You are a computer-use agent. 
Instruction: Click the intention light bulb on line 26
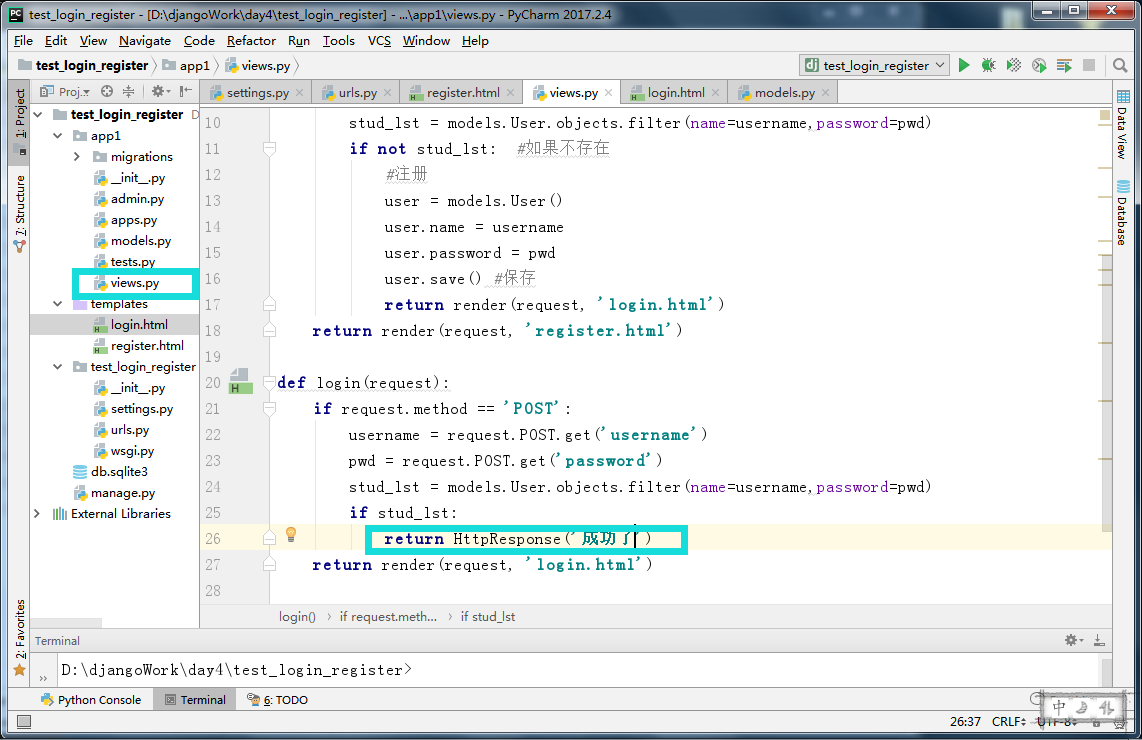click(291, 535)
